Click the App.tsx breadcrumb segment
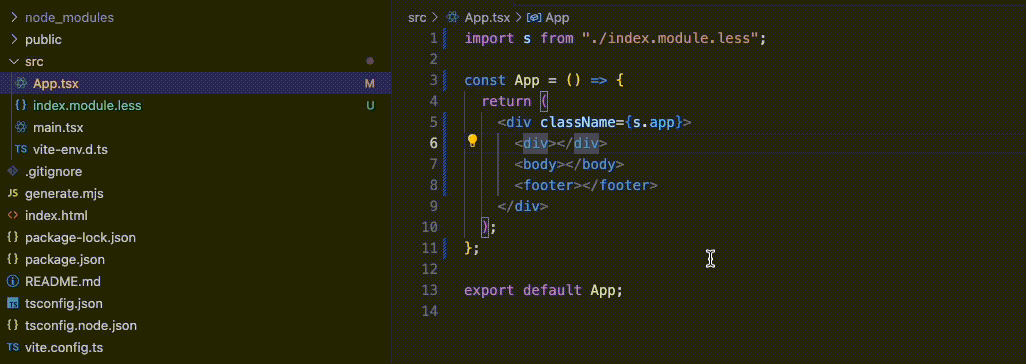 pyautogui.click(x=487, y=18)
